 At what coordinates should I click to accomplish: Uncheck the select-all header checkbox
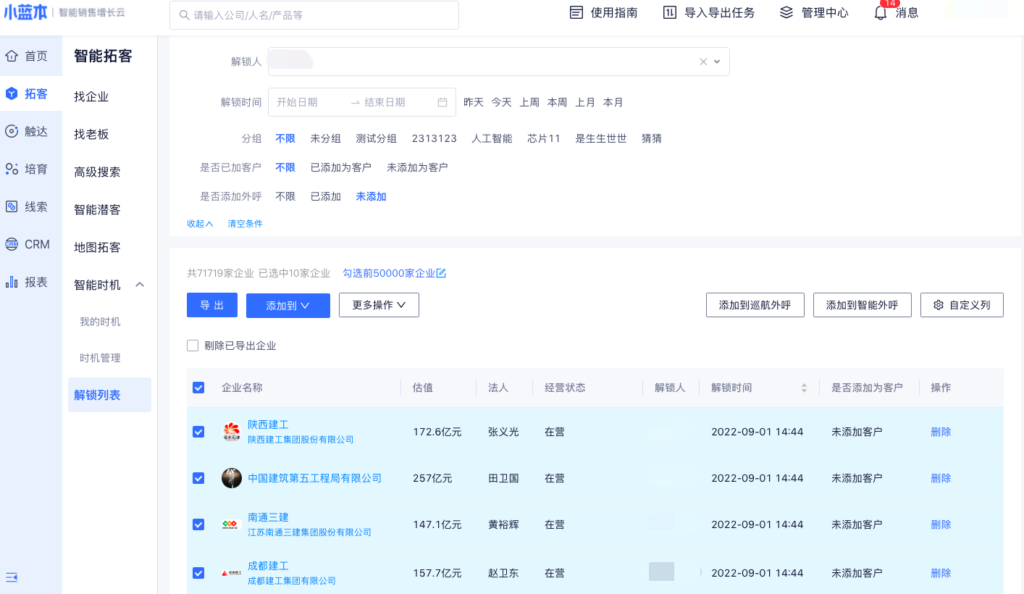pyautogui.click(x=198, y=388)
